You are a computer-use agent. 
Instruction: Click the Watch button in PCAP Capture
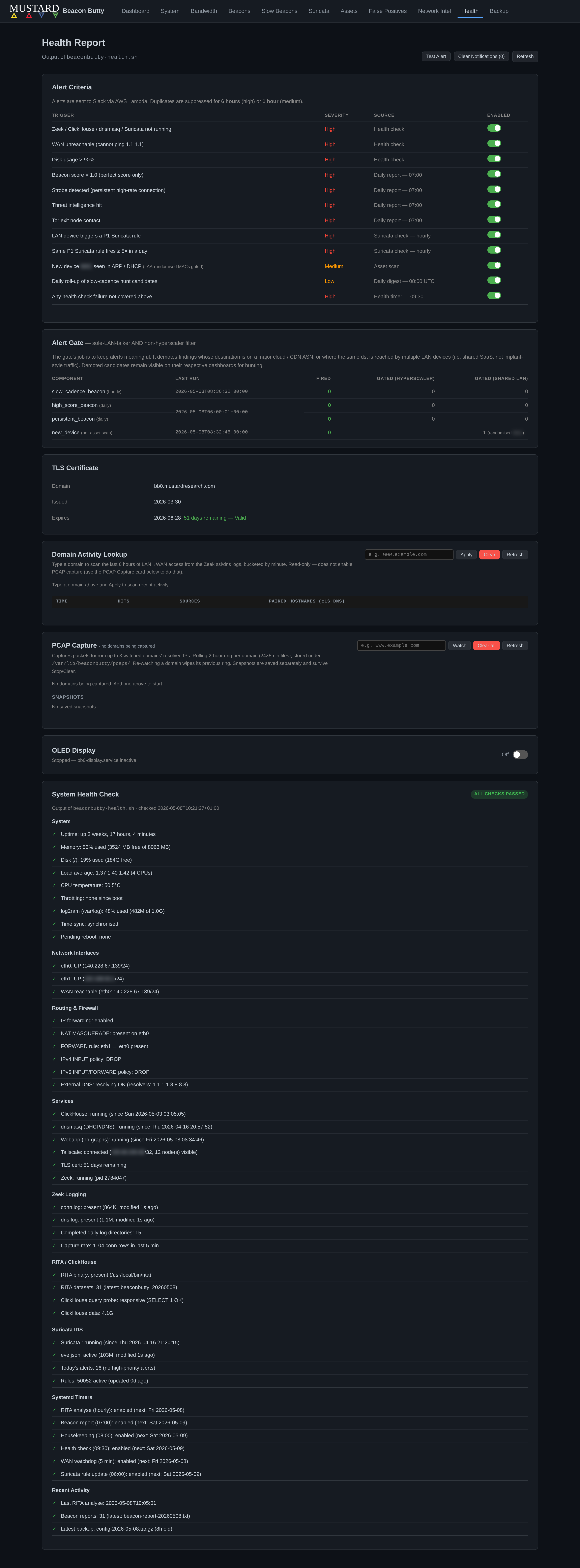[x=459, y=645]
